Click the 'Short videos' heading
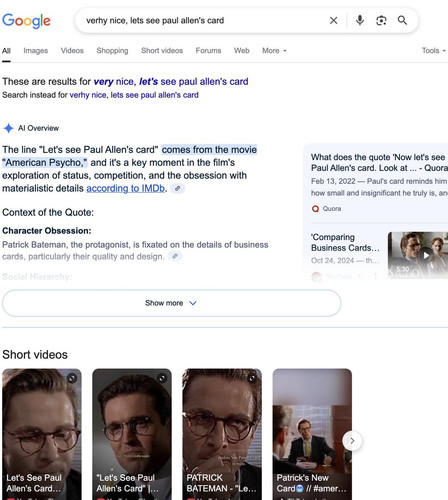This screenshot has width=448, height=500. point(35,355)
